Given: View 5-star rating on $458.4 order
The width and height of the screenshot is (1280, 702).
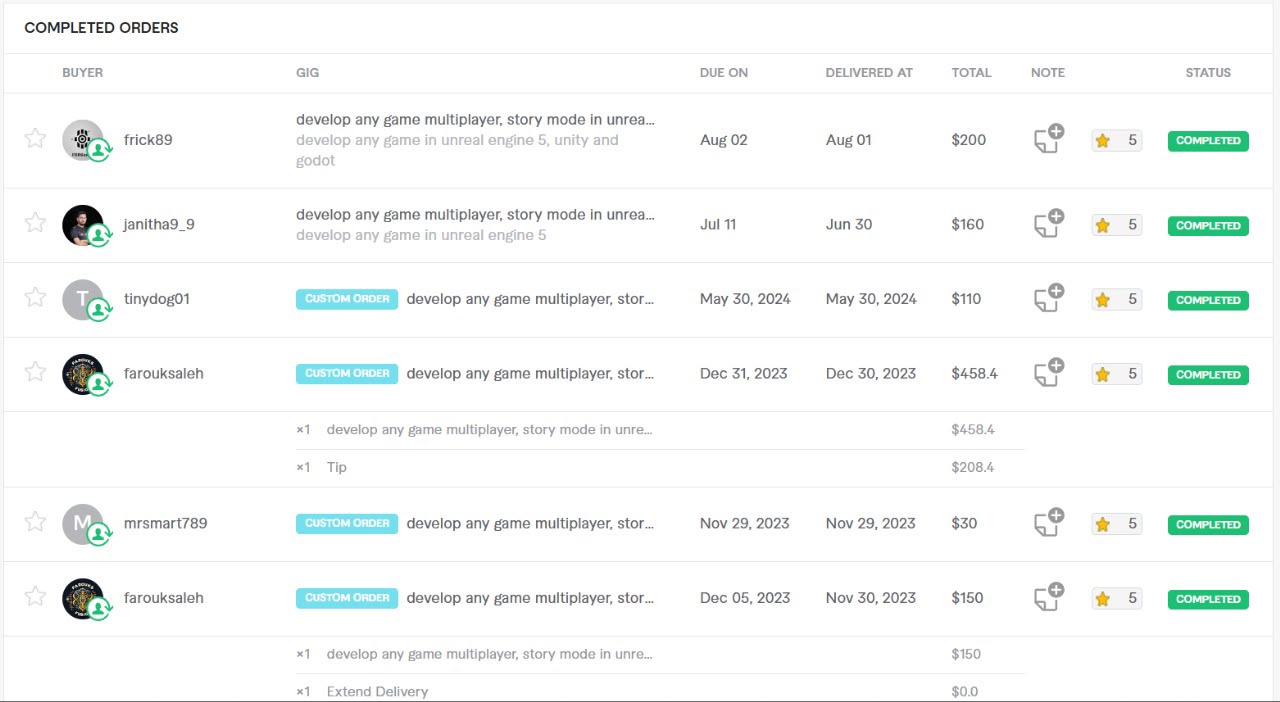Looking at the screenshot, I should click(1116, 374).
